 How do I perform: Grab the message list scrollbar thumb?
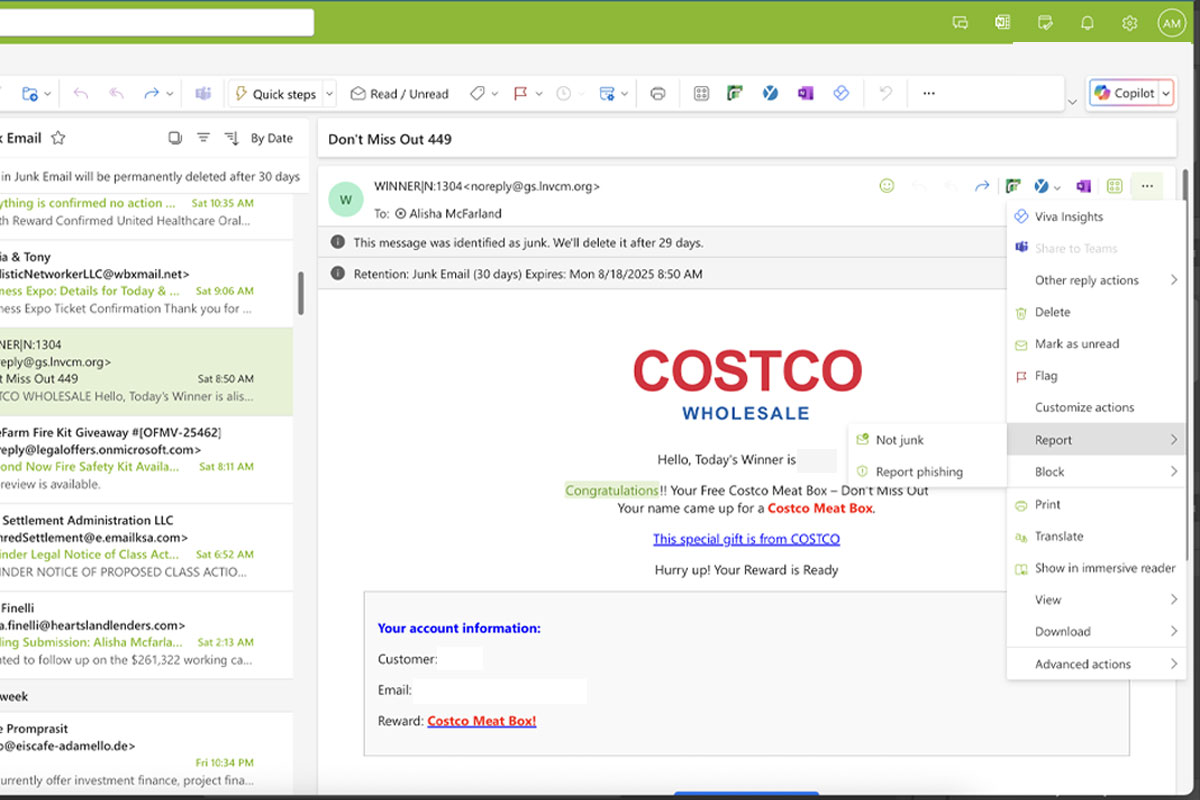pos(301,293)
